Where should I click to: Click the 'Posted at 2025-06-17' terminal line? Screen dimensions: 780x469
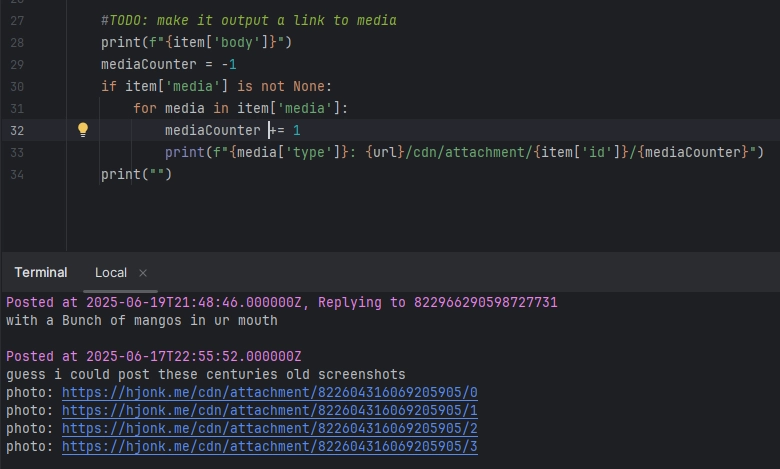[154, 356]
